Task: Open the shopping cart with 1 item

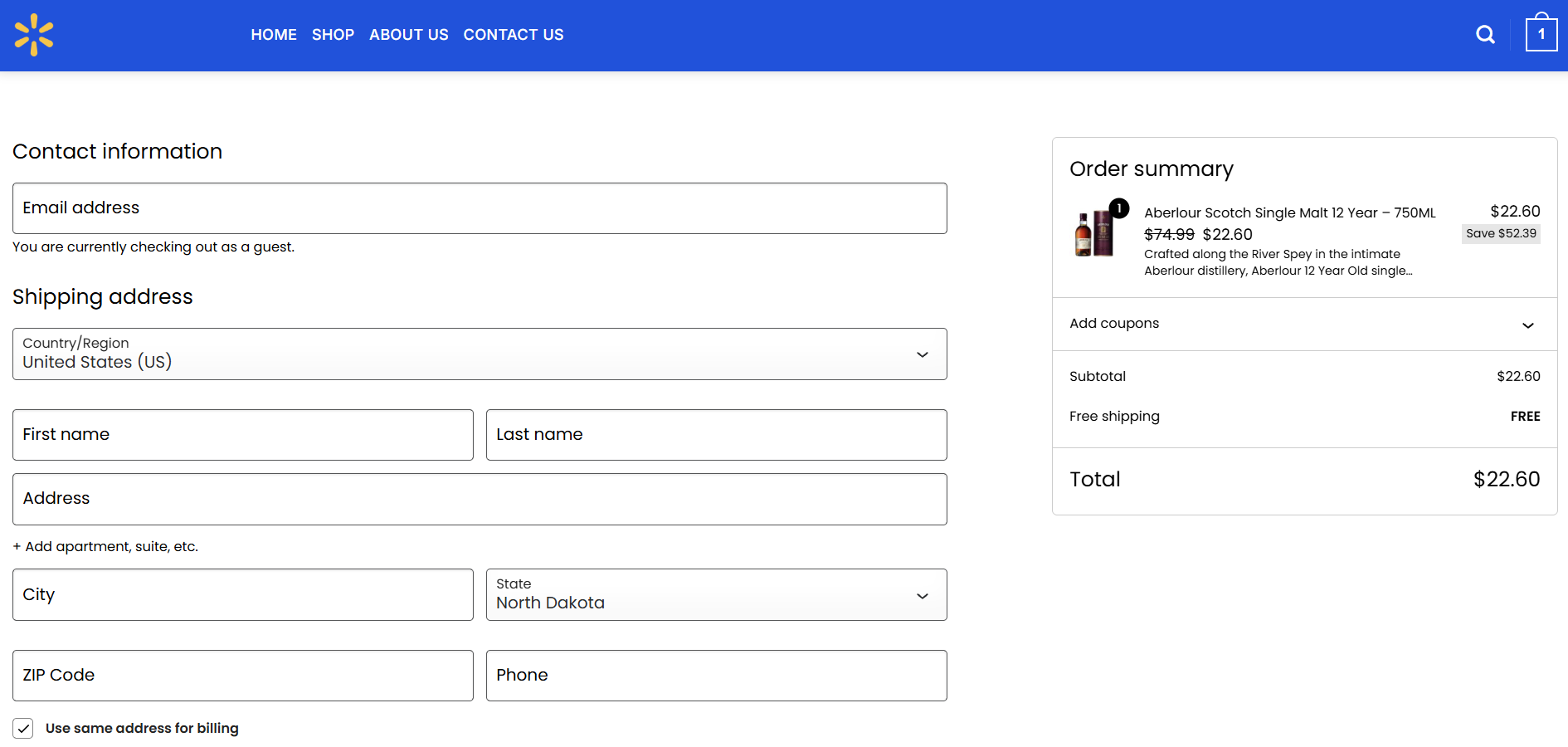Action: coord(1541,33)
